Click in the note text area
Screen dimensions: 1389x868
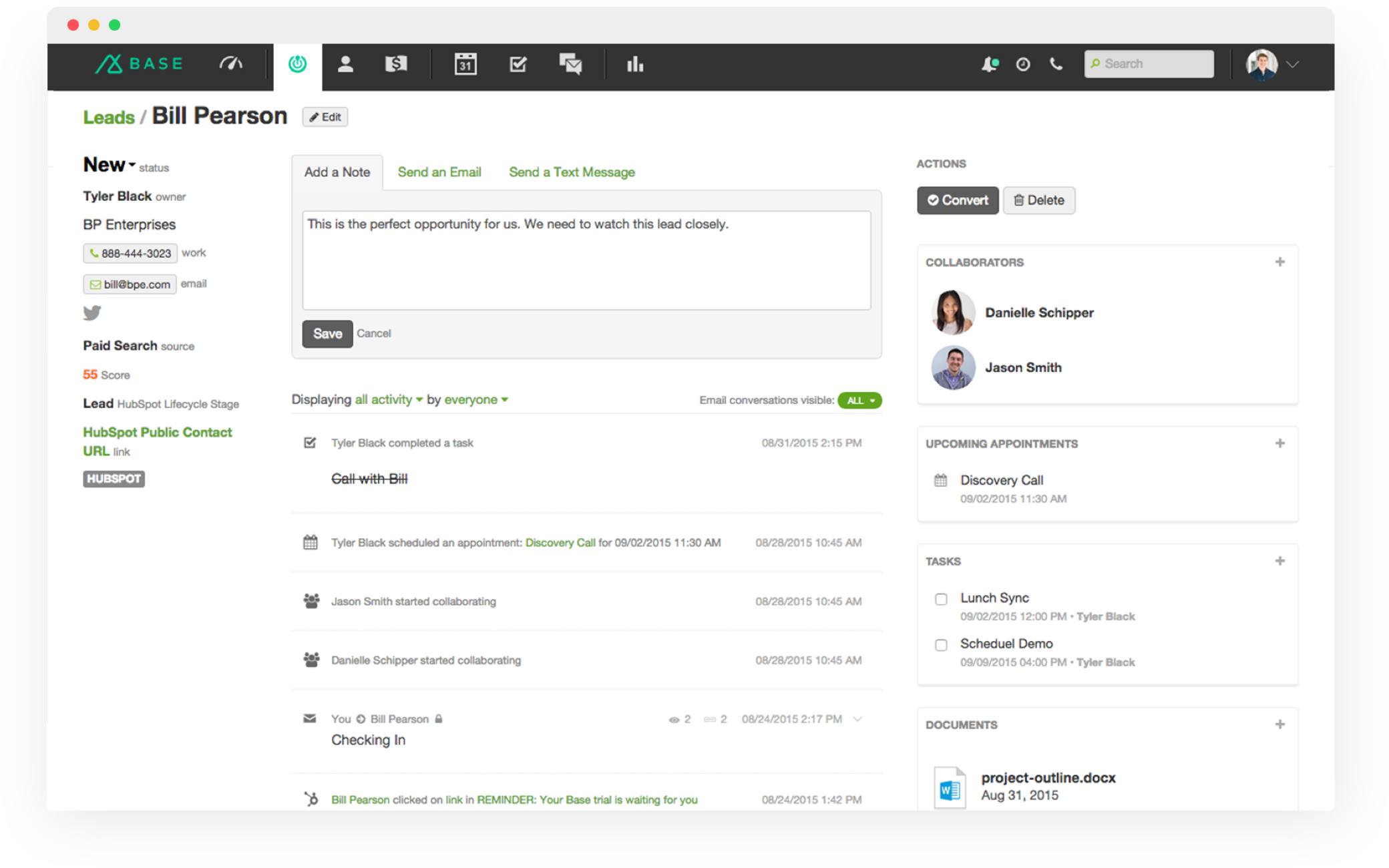tap(586, 260)
